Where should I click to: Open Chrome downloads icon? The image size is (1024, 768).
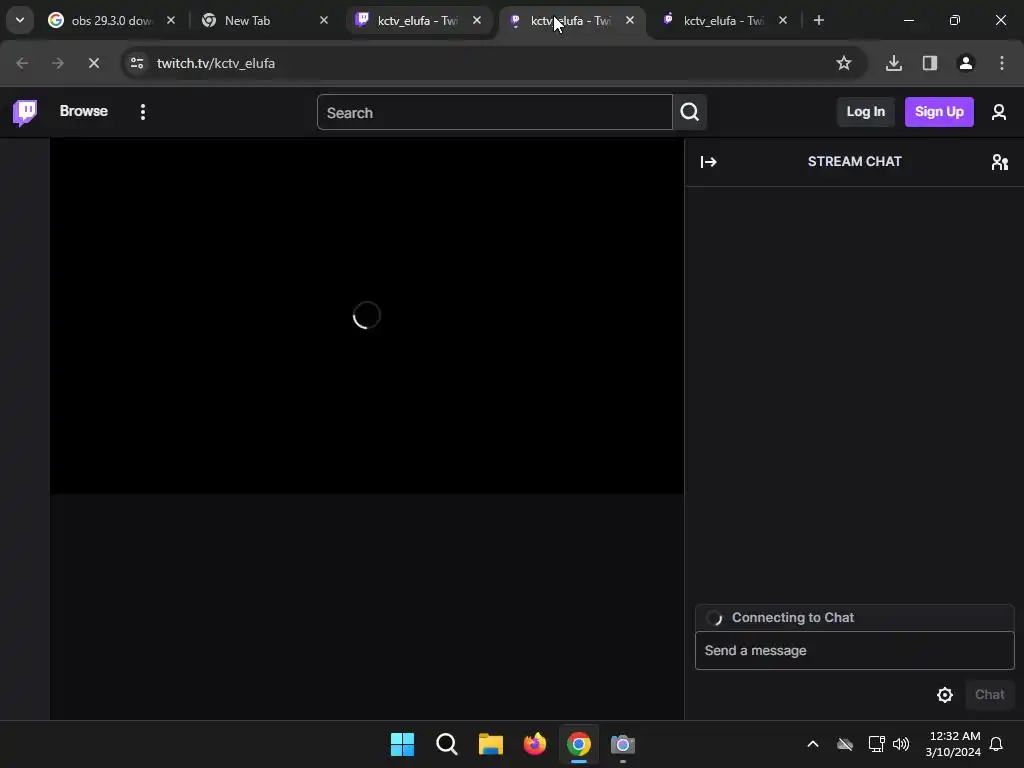click(893, 63)
